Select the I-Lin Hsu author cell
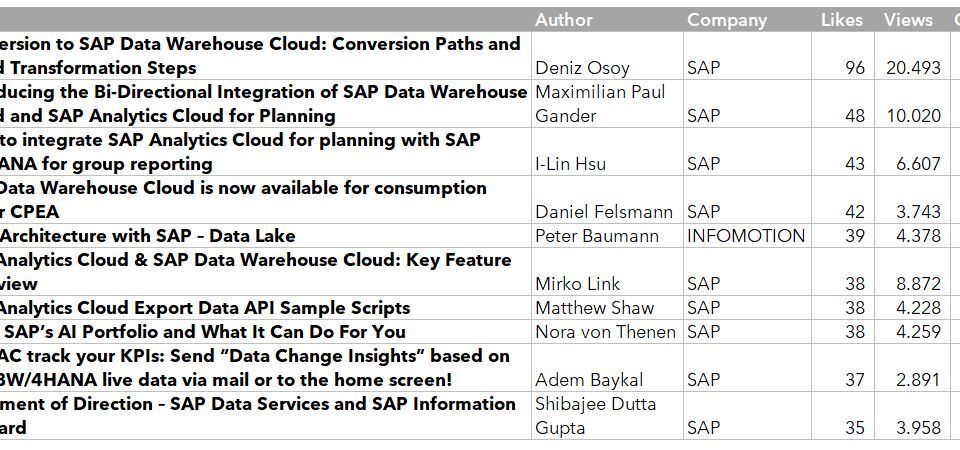 (607, 152)
